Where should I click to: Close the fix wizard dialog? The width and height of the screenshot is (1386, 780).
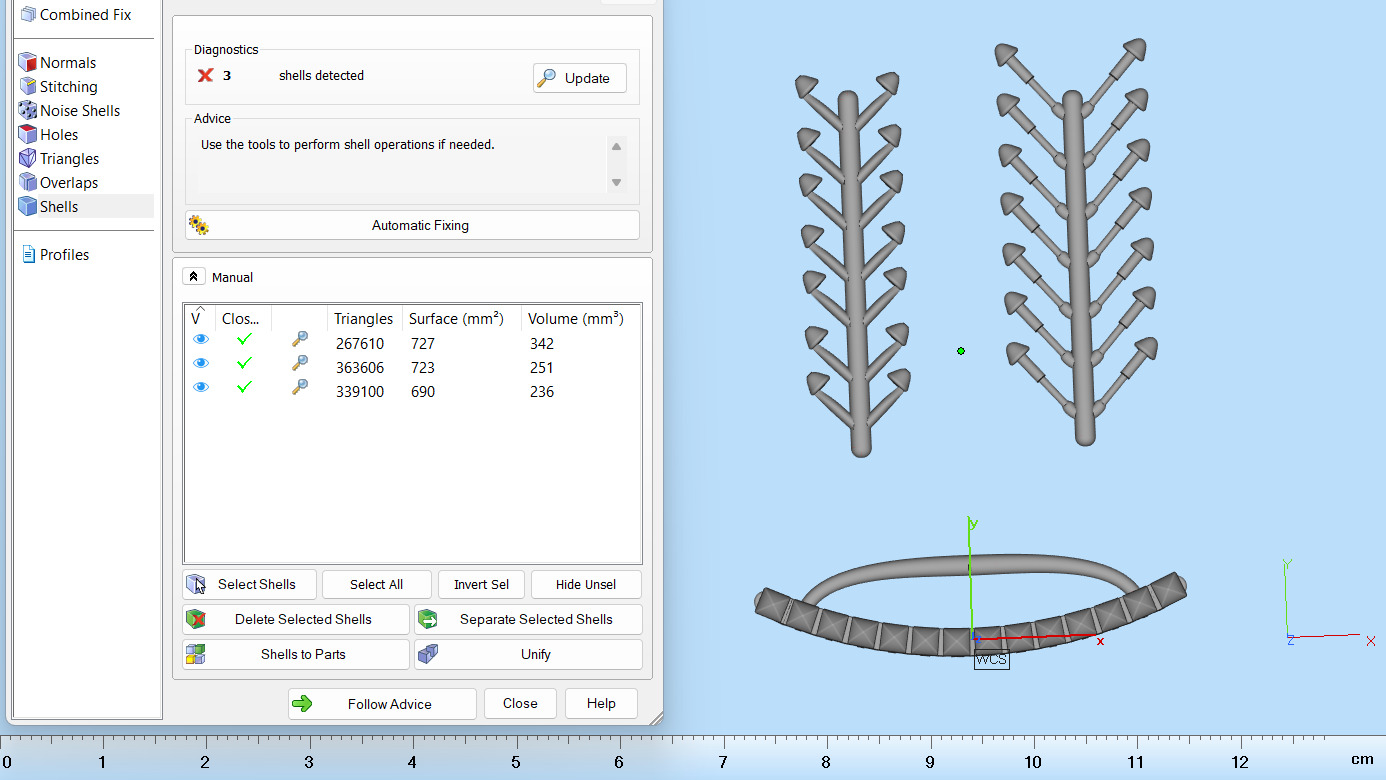pyautogui.click(x=520, y=704)
